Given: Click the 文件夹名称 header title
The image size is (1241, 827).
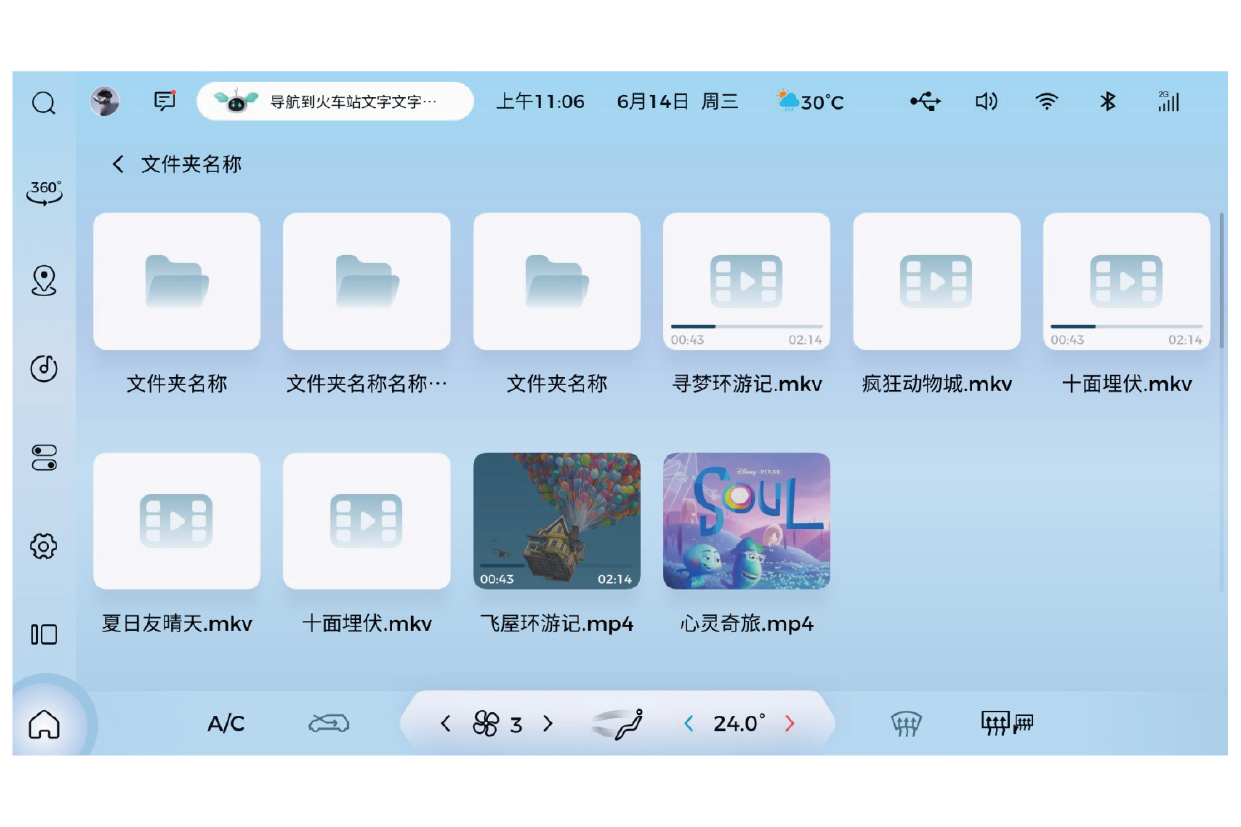Looking at the screenshot, I should pos(192,164).
